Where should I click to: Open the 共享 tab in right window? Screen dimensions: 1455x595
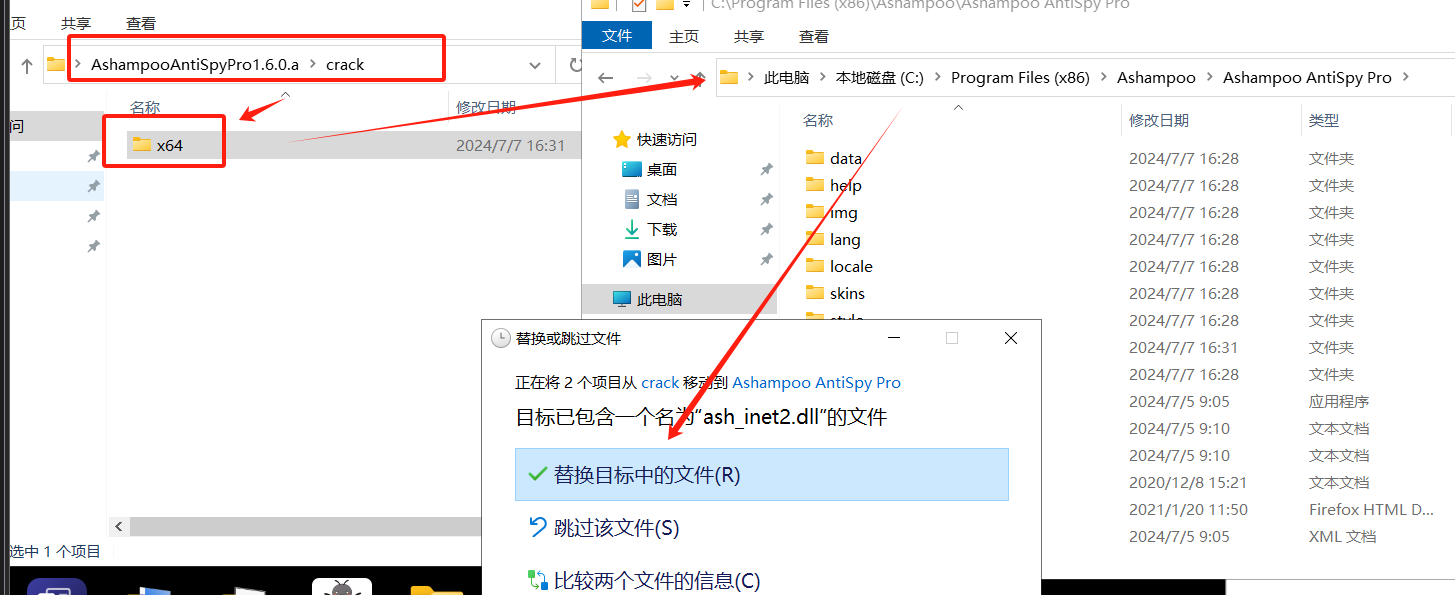click(x=749, y=36)
